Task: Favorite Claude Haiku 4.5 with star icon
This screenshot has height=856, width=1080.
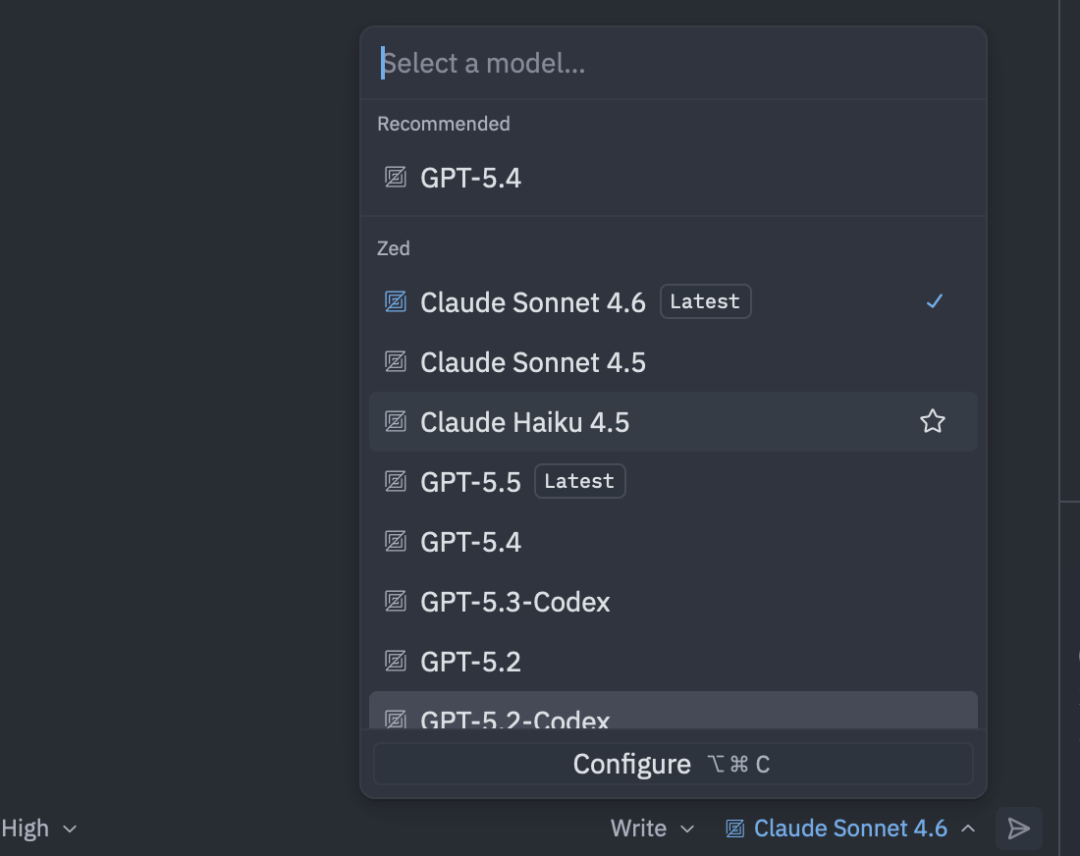Action: pyautogui.click(x=933, y=421)
